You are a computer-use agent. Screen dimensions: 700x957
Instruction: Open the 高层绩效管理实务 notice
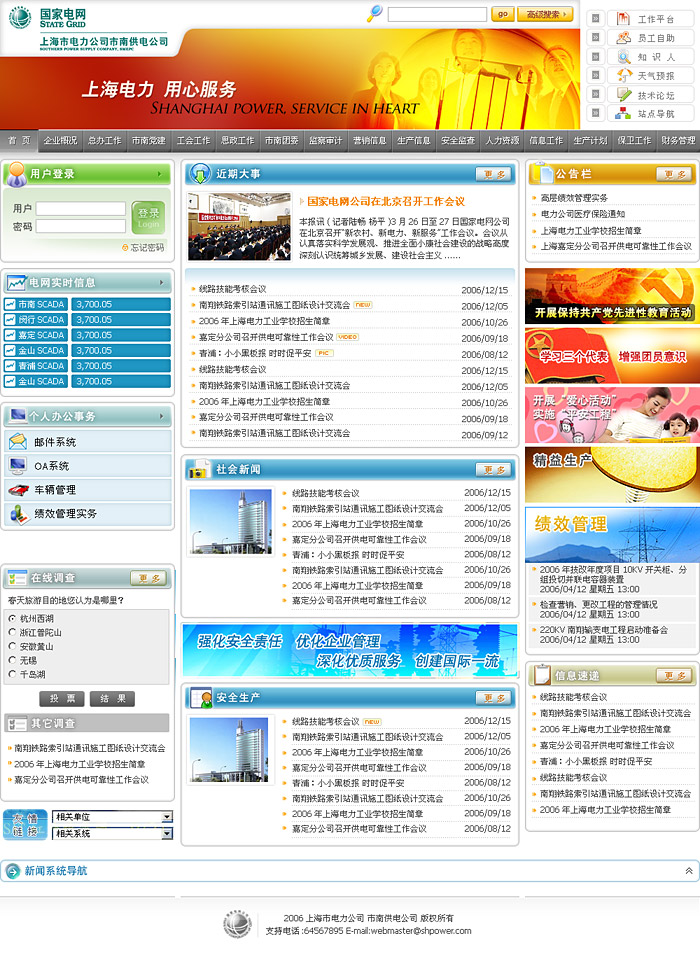pyautogui.click(x=574, y=198)
